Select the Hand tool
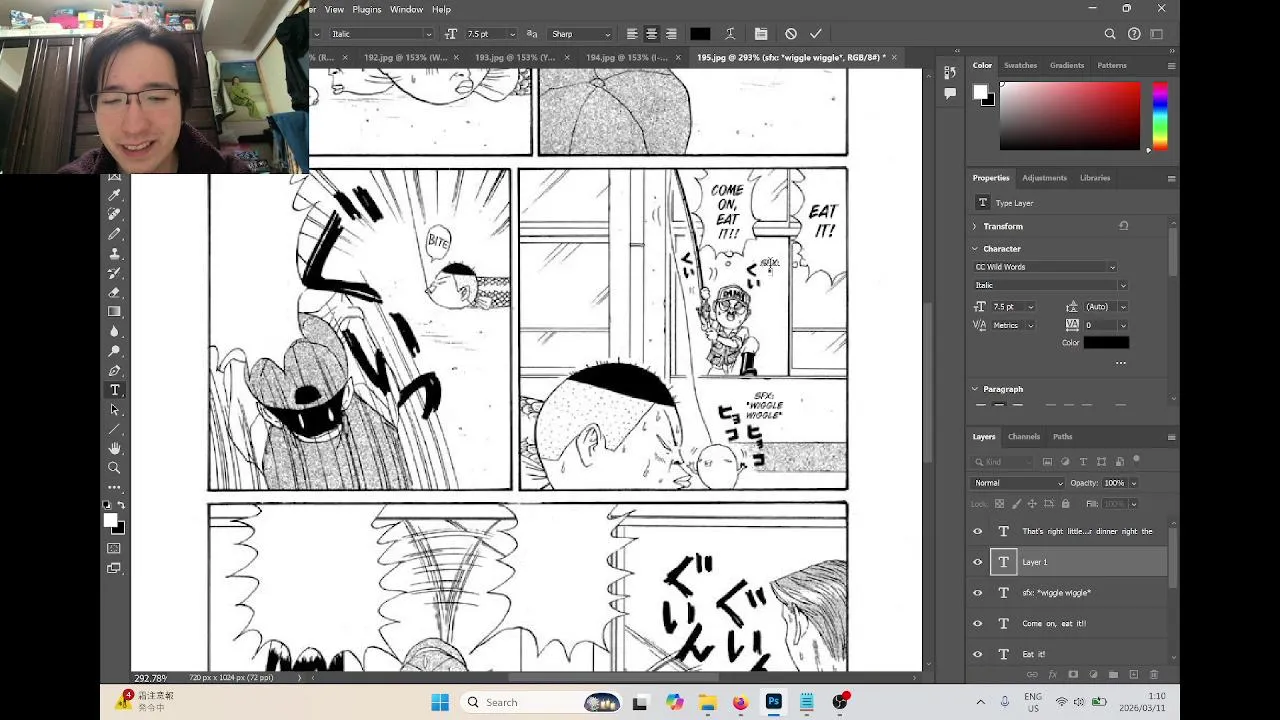 point(114,448)
